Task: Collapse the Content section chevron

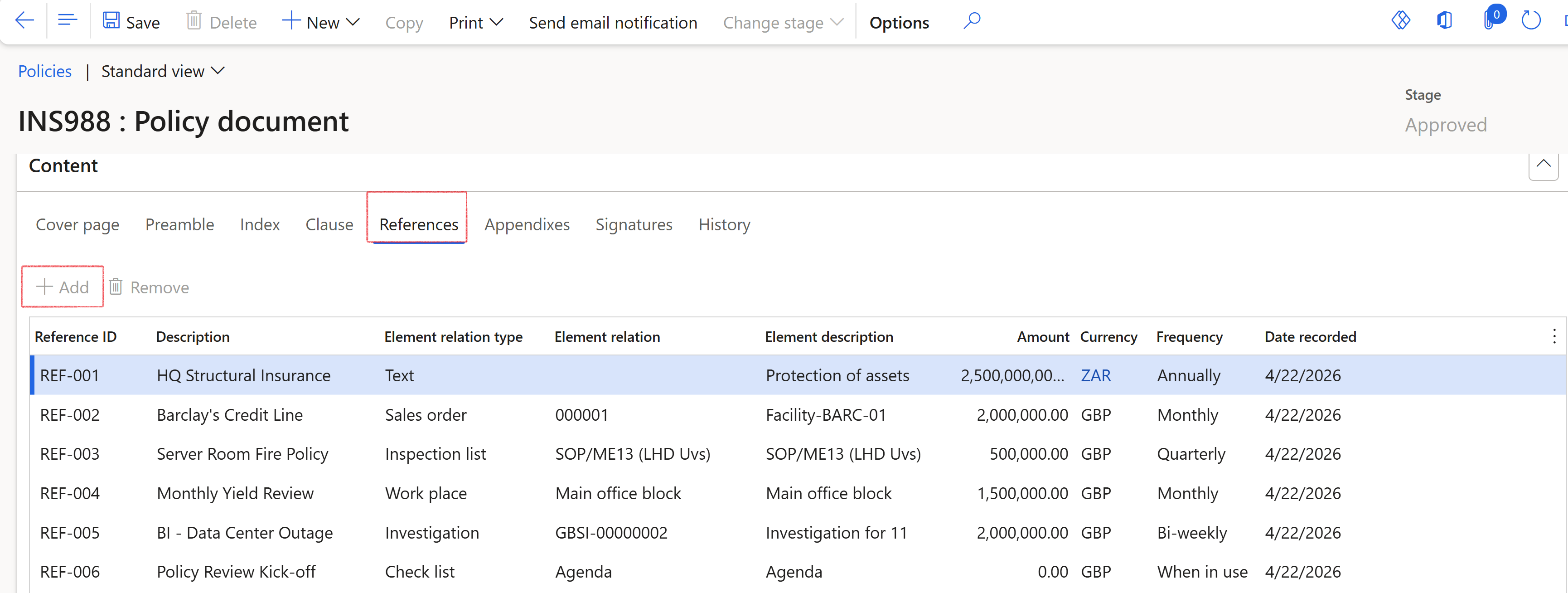Action: pos(1543,164)
